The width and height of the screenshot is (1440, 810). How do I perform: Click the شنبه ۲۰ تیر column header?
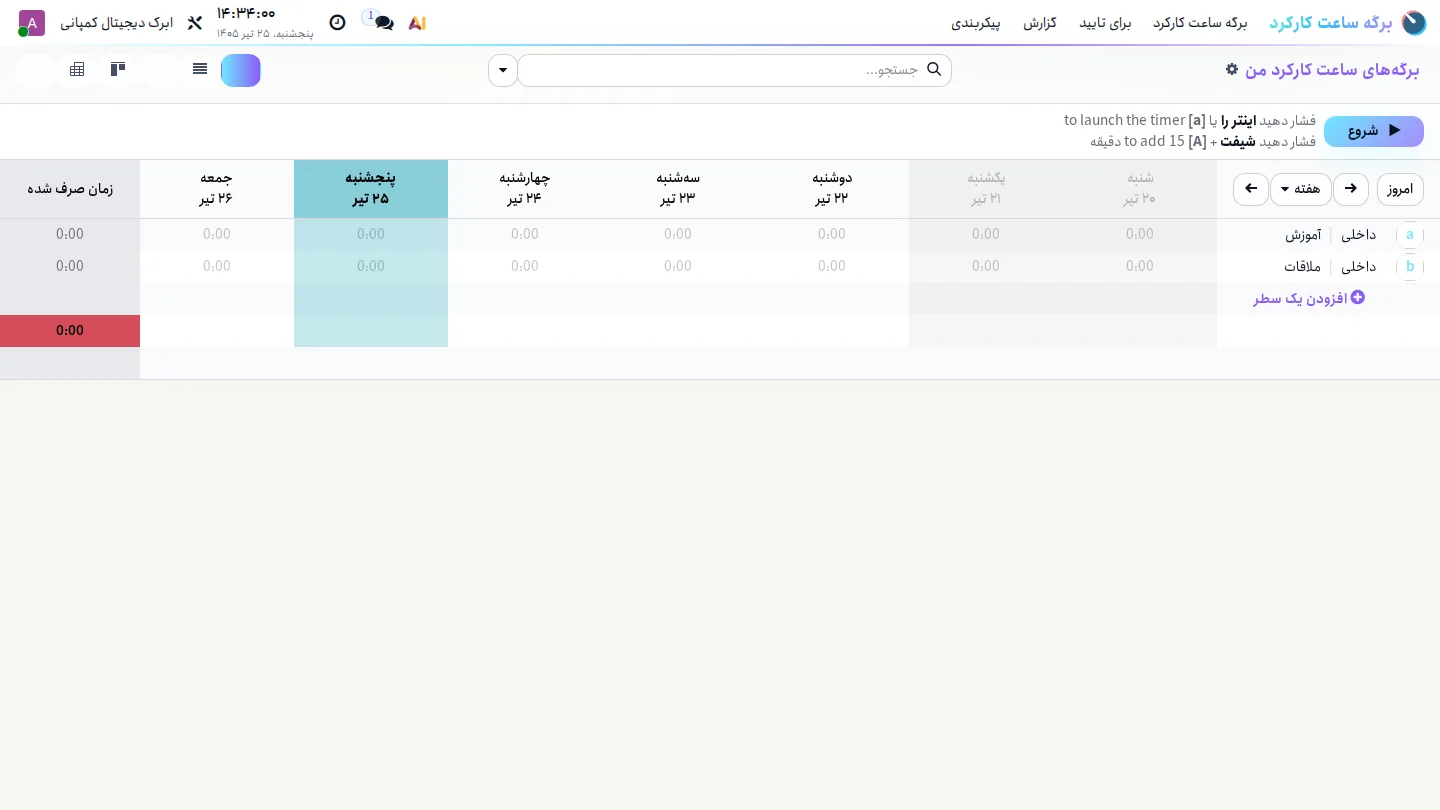tap(1140, 188)
